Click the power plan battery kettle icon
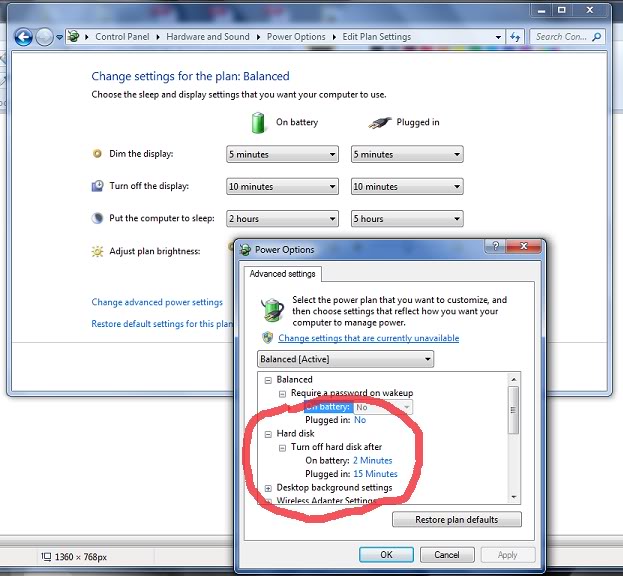The width and height of the screenshot is (623, 576). [272, 310]
